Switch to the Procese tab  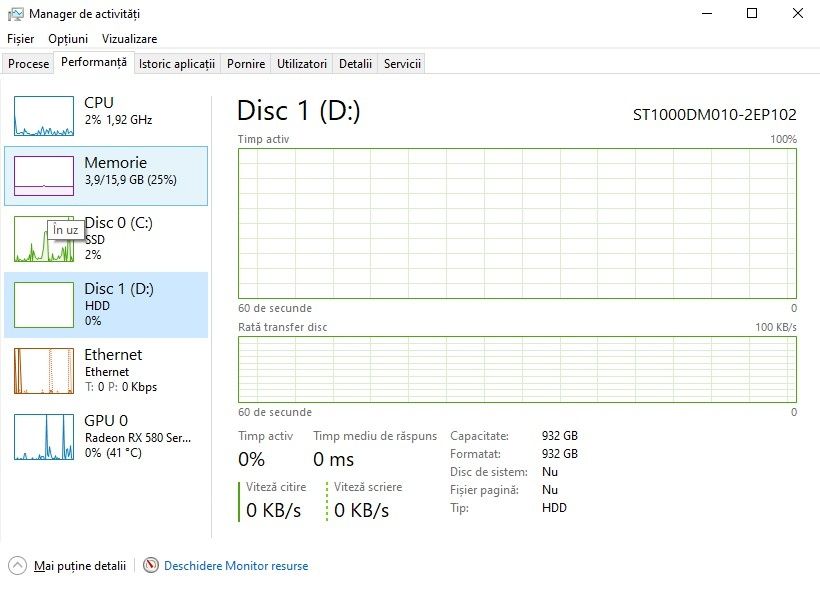coord(29,64)
